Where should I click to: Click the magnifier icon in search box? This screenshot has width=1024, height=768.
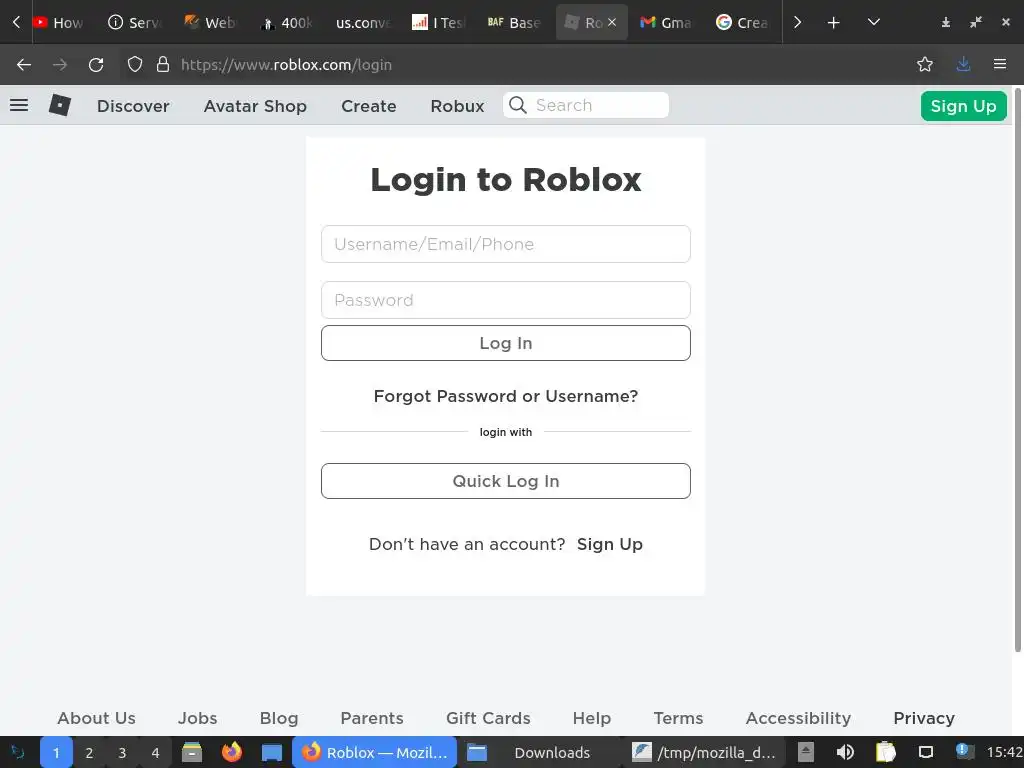518,105
